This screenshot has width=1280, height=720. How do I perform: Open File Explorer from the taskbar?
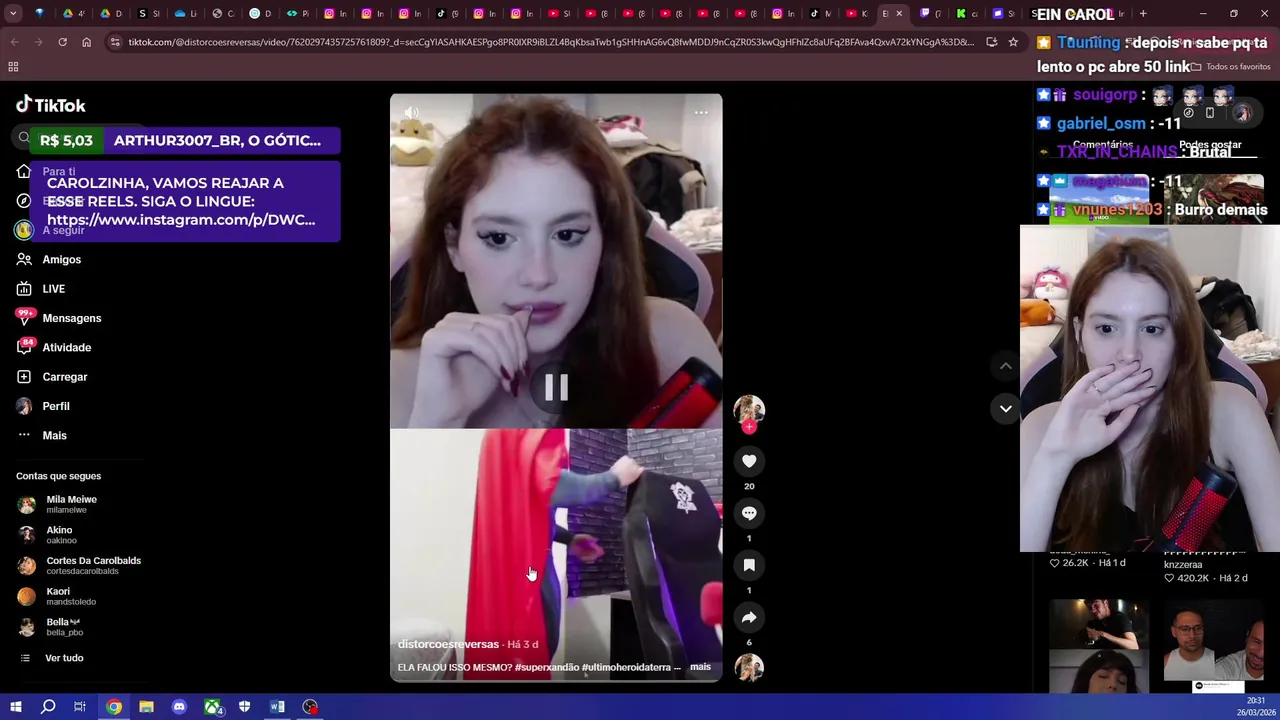point(146,707)
